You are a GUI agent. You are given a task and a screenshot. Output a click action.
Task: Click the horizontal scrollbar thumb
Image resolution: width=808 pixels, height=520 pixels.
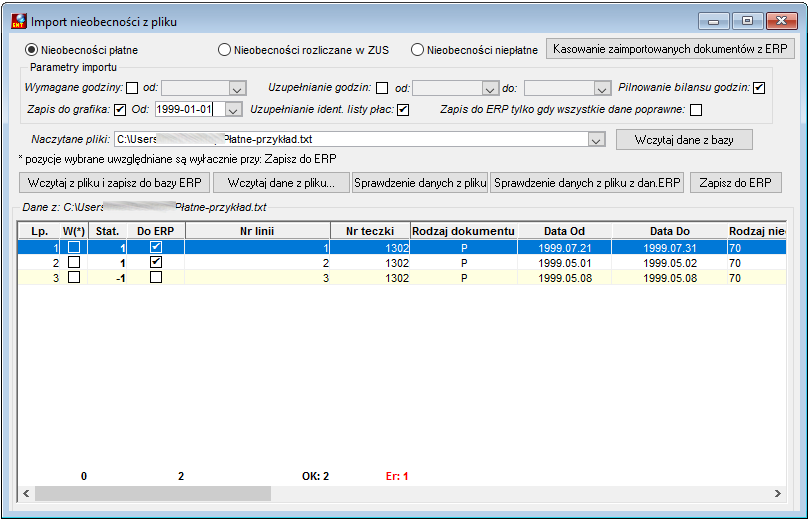(x=153, y=494)
